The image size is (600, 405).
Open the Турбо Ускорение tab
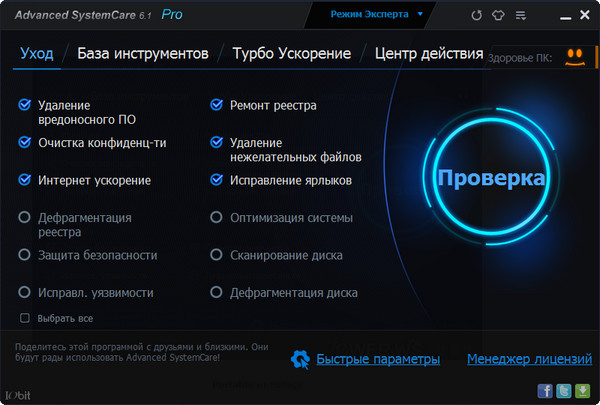pyautogui.click(x=292, y=54)
